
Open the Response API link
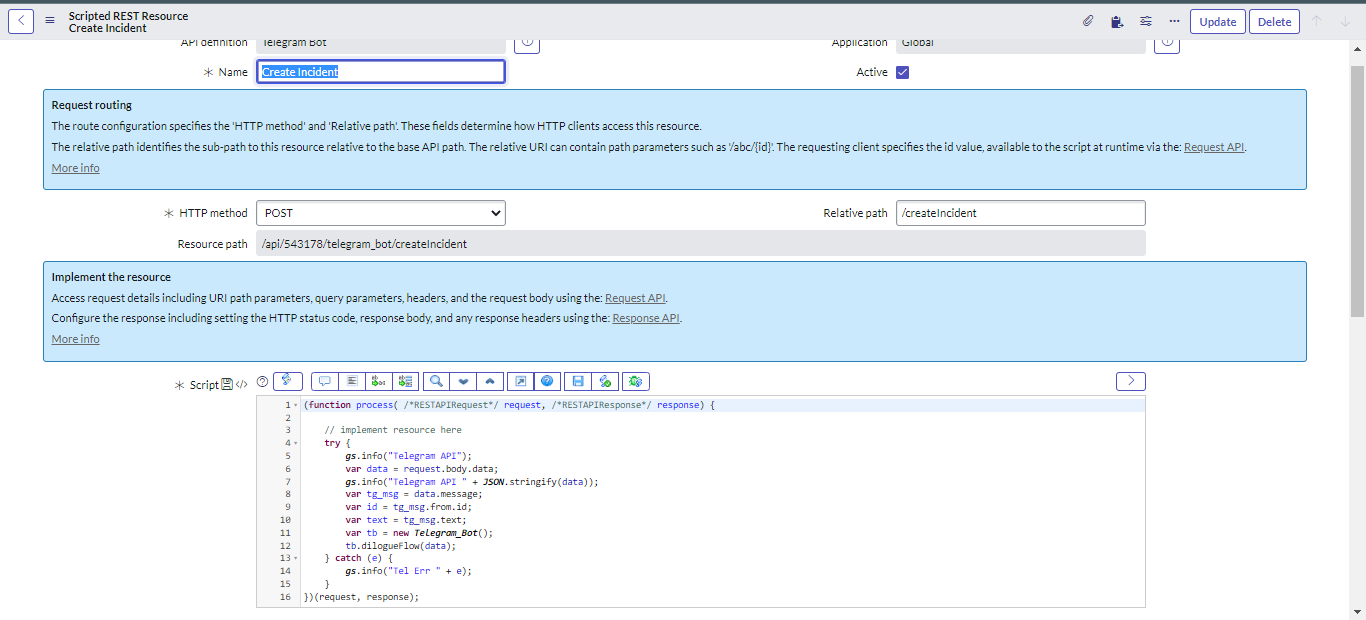(645, 318)
